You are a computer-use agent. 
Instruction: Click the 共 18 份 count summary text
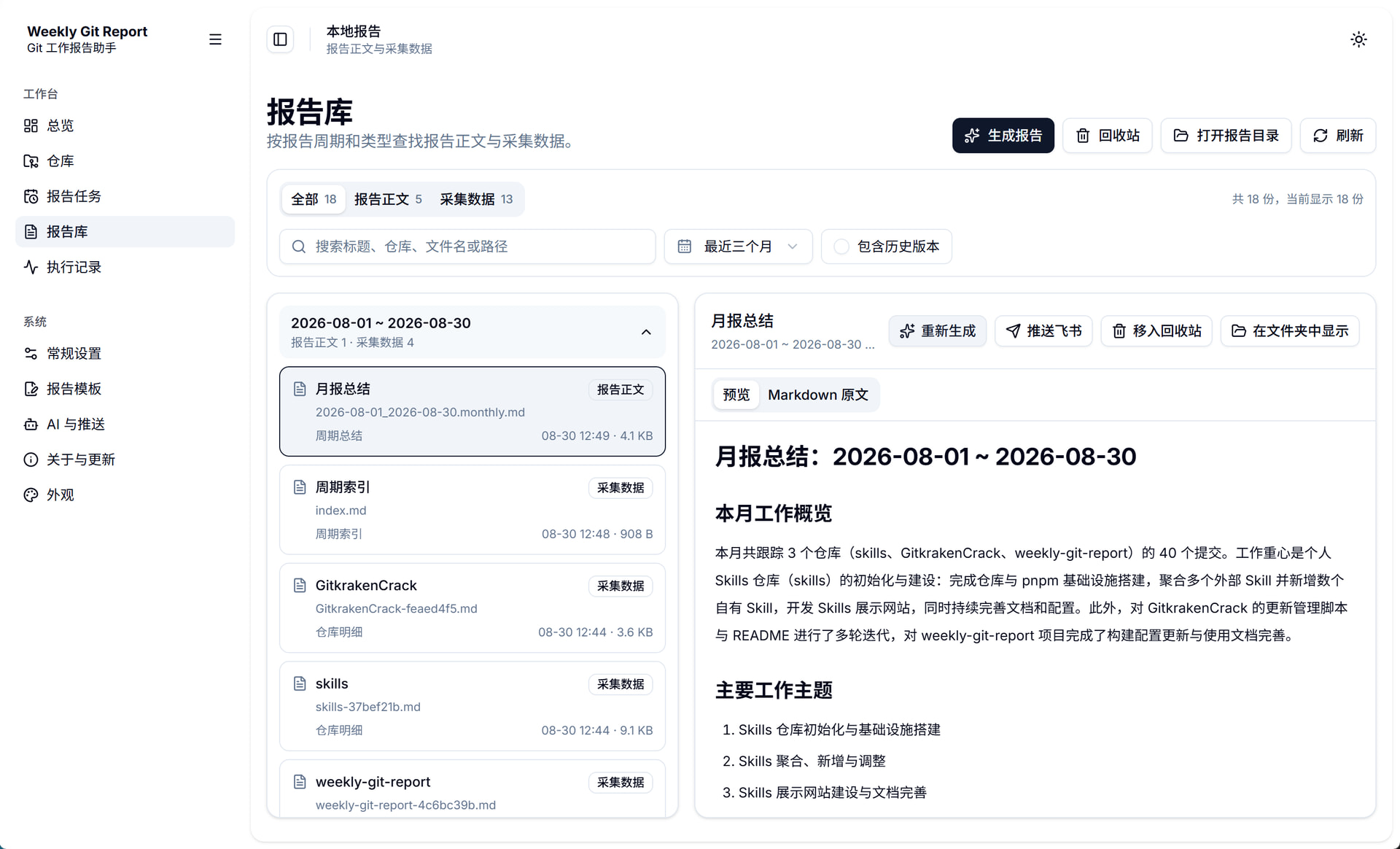(1298, 199)
